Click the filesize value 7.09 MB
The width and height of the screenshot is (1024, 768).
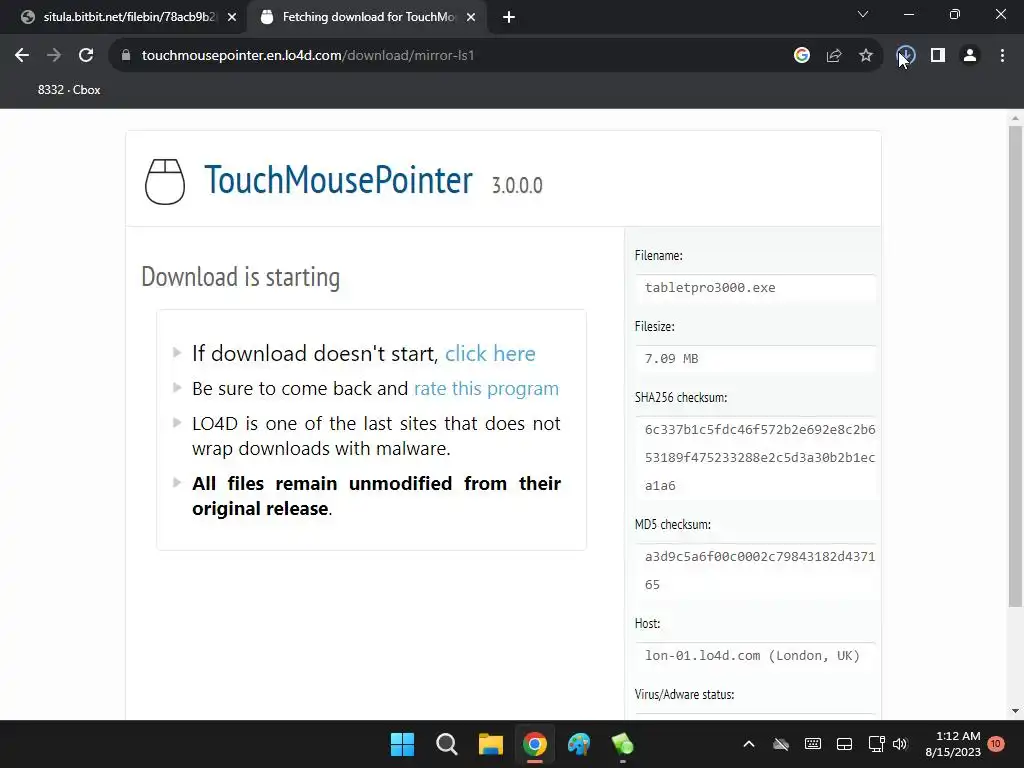coord(671,359)
